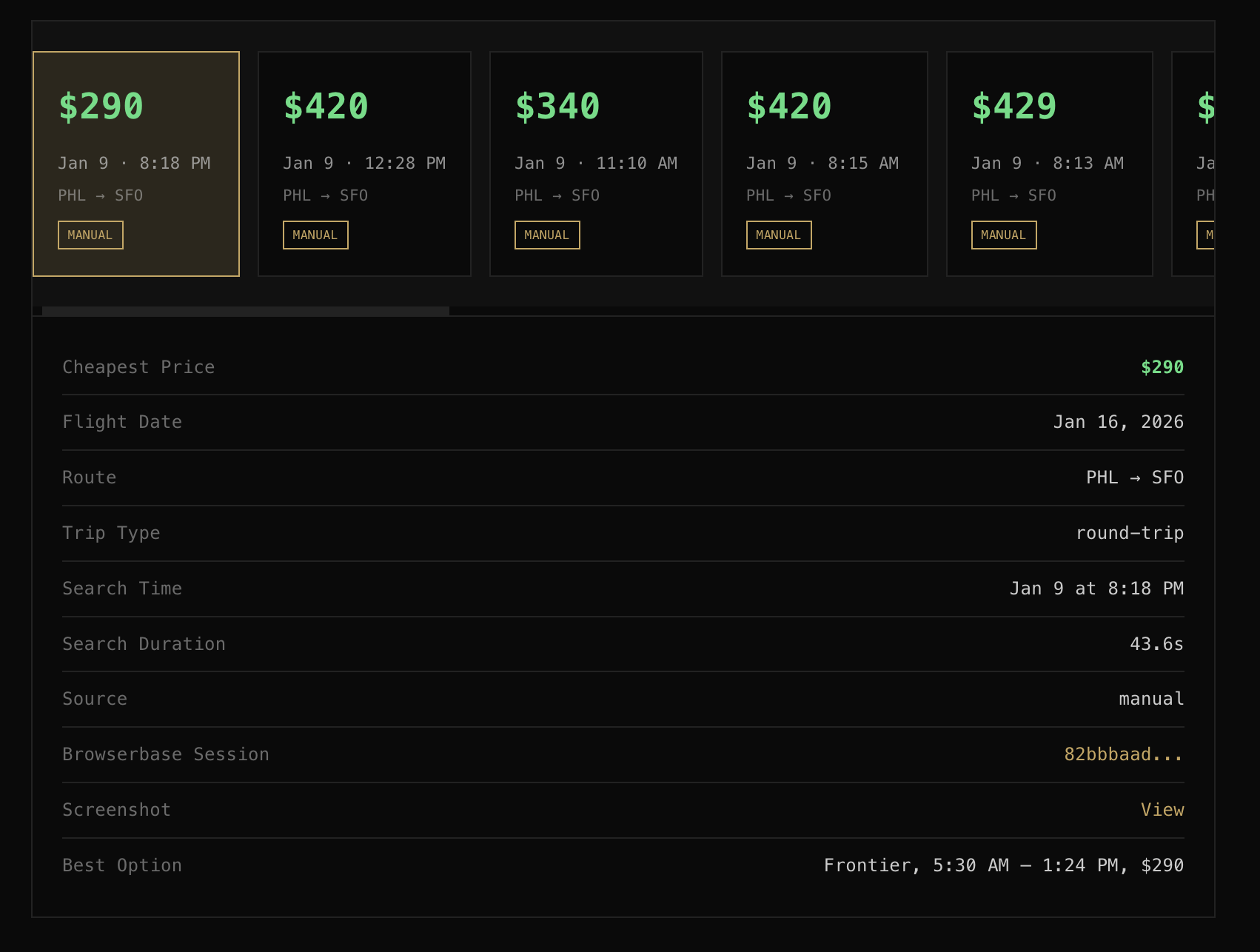
Task: Click MANUAL badge on the 12:28 PM card
Action: click(315, 235)
